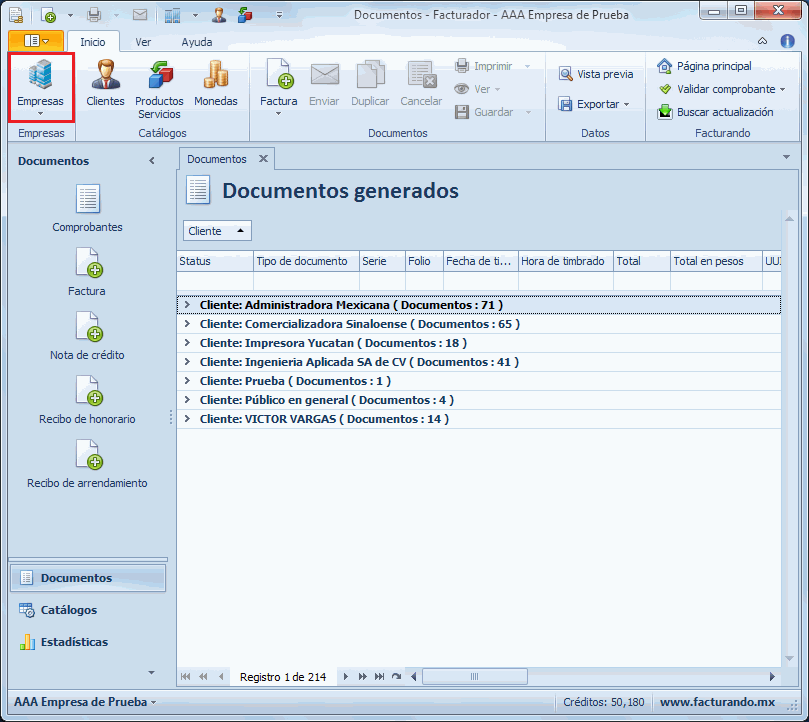Screen dimensions: 809x722
Task: Click the Cliente grouping sort button
Action: pyautogui.click(x=217, y=231)
